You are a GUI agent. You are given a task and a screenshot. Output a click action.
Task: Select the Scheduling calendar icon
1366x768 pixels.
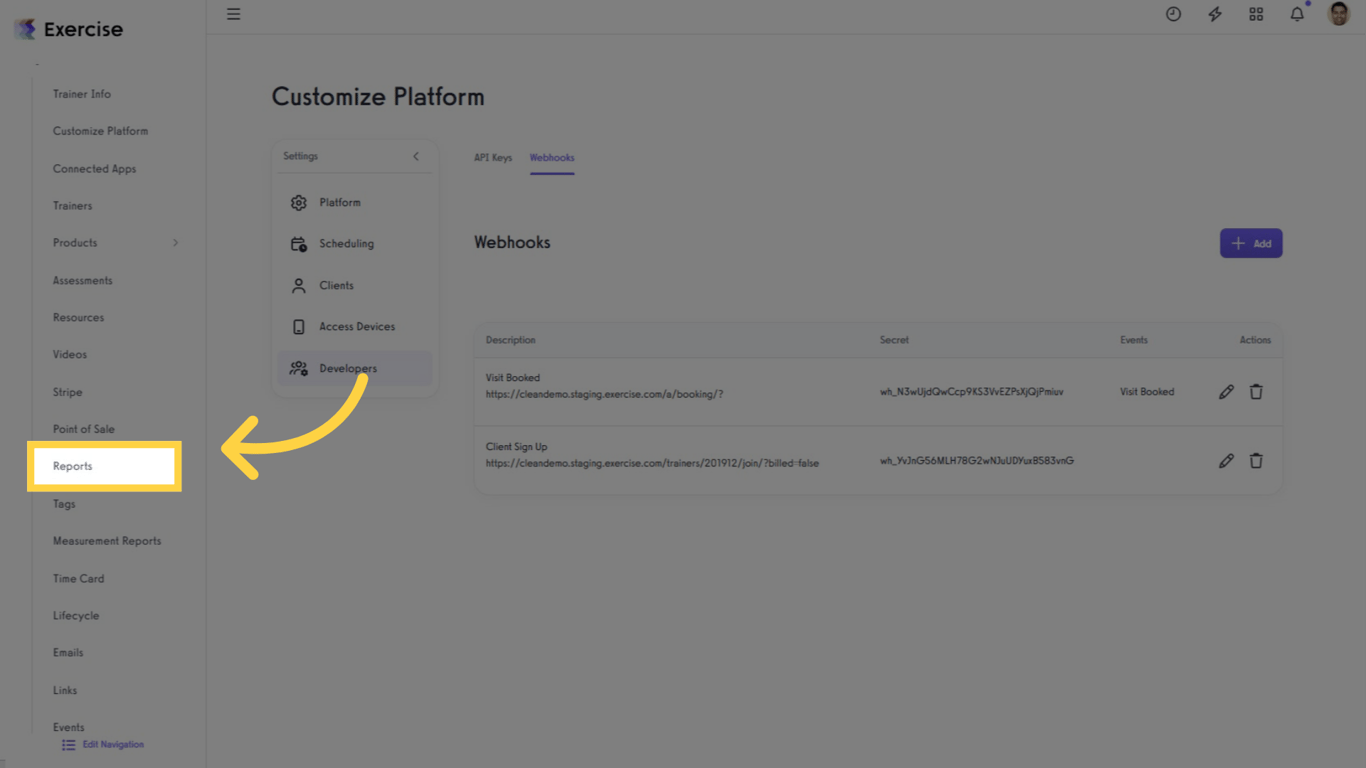298,243
